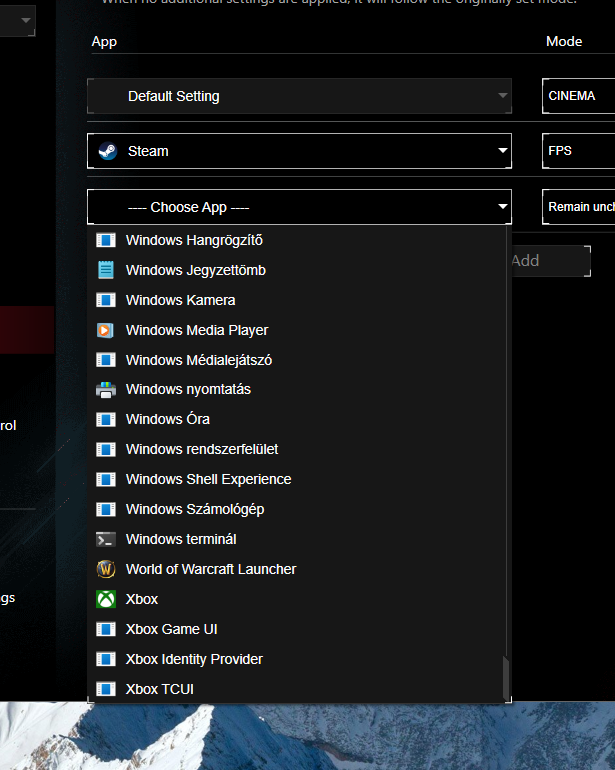The image size is (615, 770).
Task: Click the Steam logo icon
Action: [x=107, y=151]
